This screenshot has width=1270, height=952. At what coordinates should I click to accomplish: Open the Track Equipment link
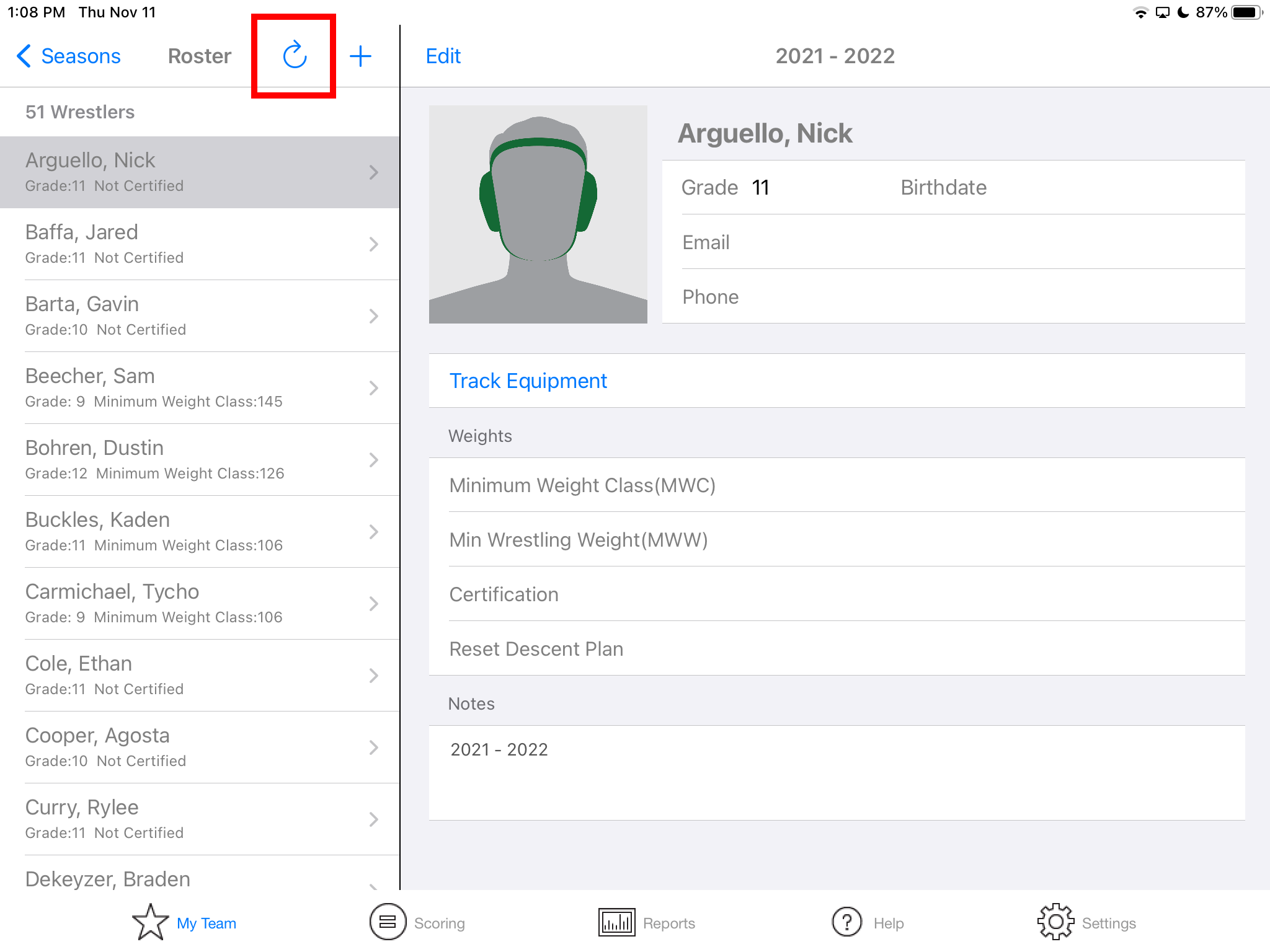pos(528,381)
